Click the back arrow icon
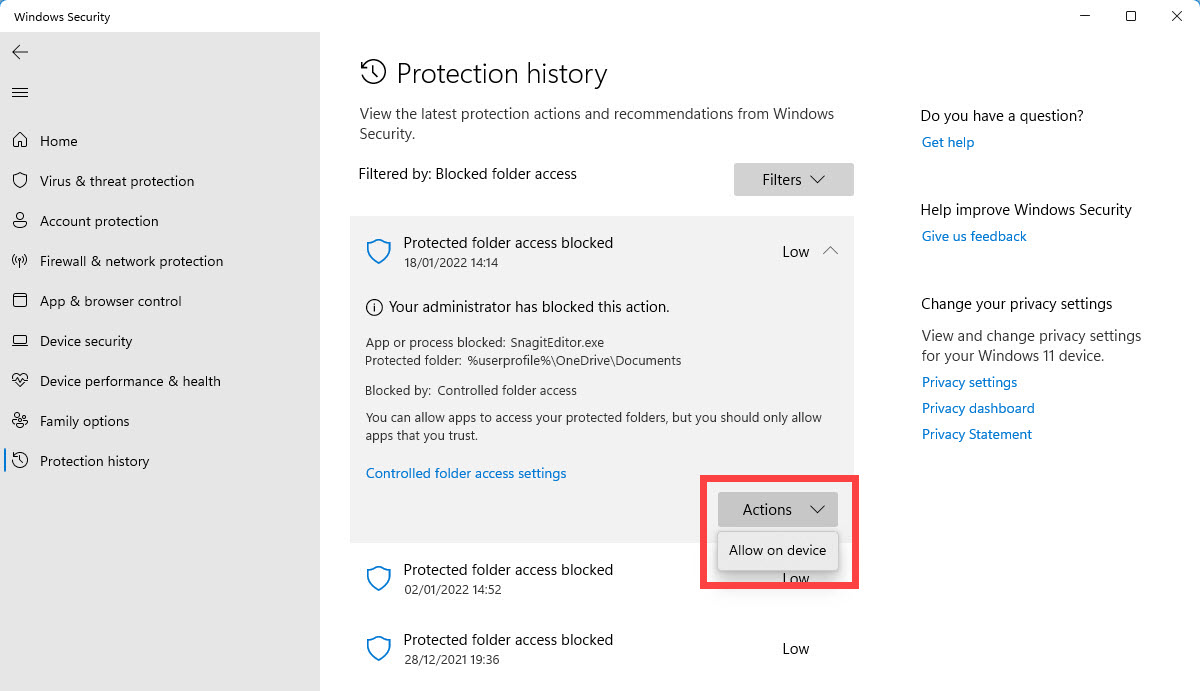Image resolution: width=1200 pixels, height=691 pixels. (x=20, y=52)
